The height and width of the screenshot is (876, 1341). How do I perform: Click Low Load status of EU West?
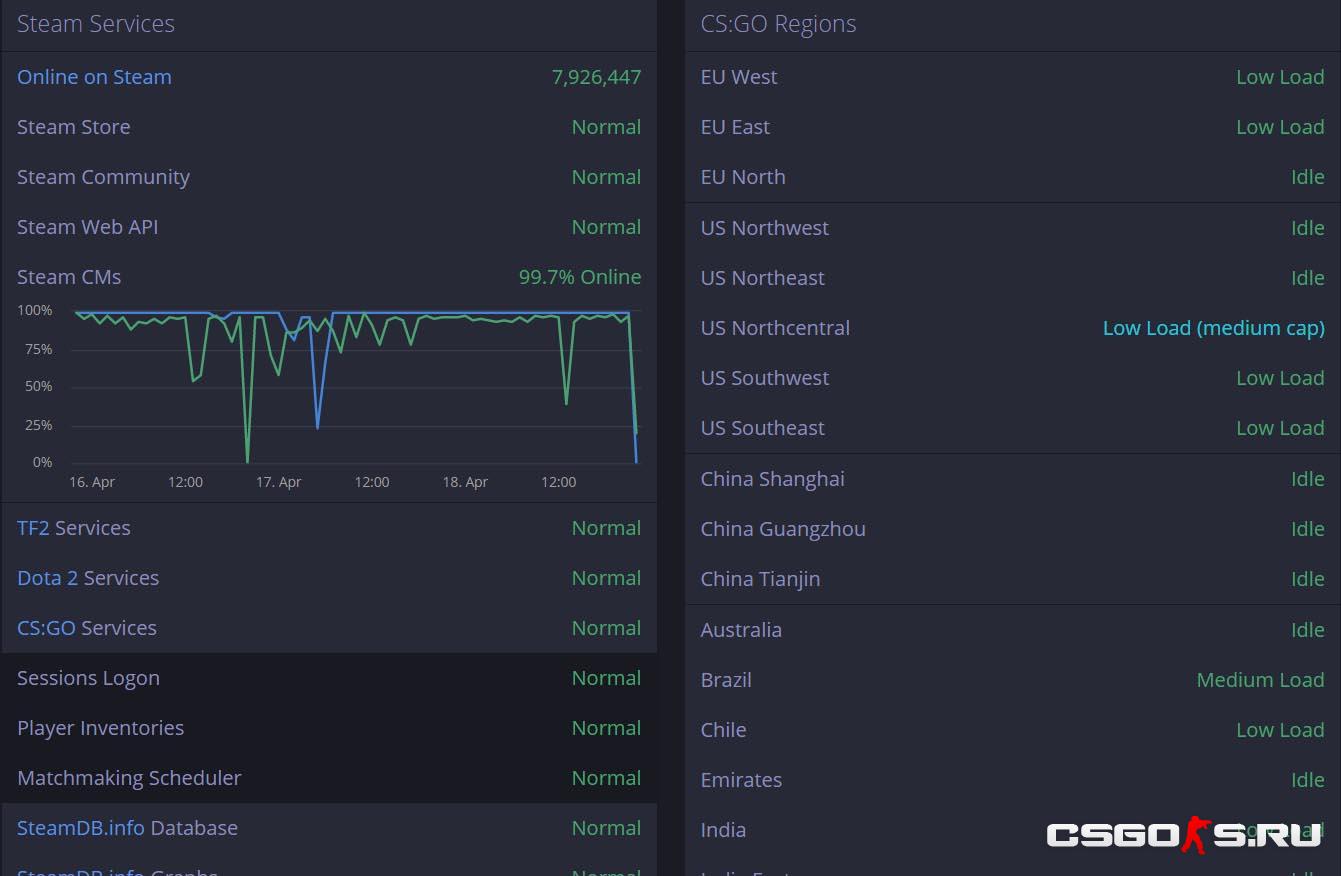1280,77
